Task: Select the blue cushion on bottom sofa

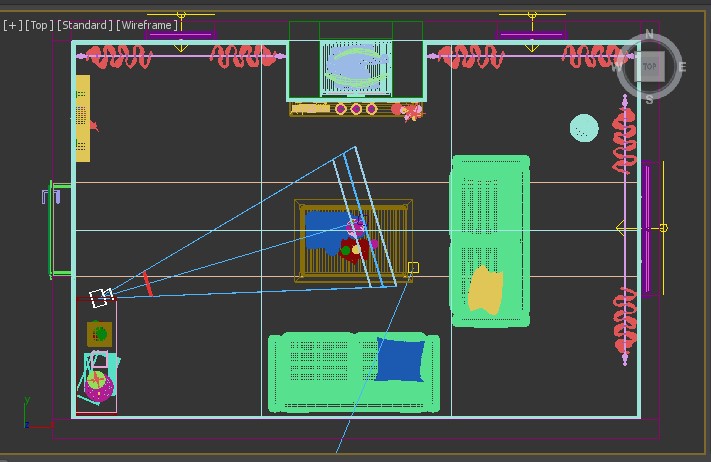Action: click(x=400, y=360)
